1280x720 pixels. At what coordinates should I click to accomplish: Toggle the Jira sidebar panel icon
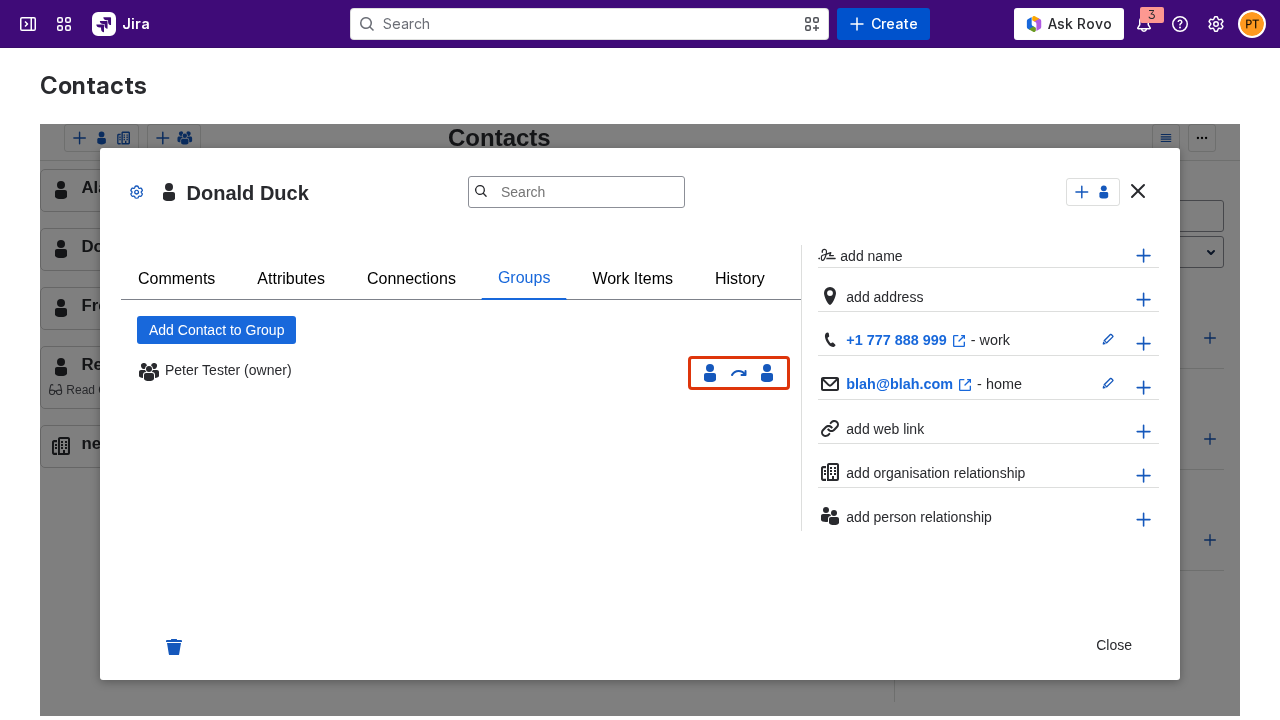coord(28,24)
